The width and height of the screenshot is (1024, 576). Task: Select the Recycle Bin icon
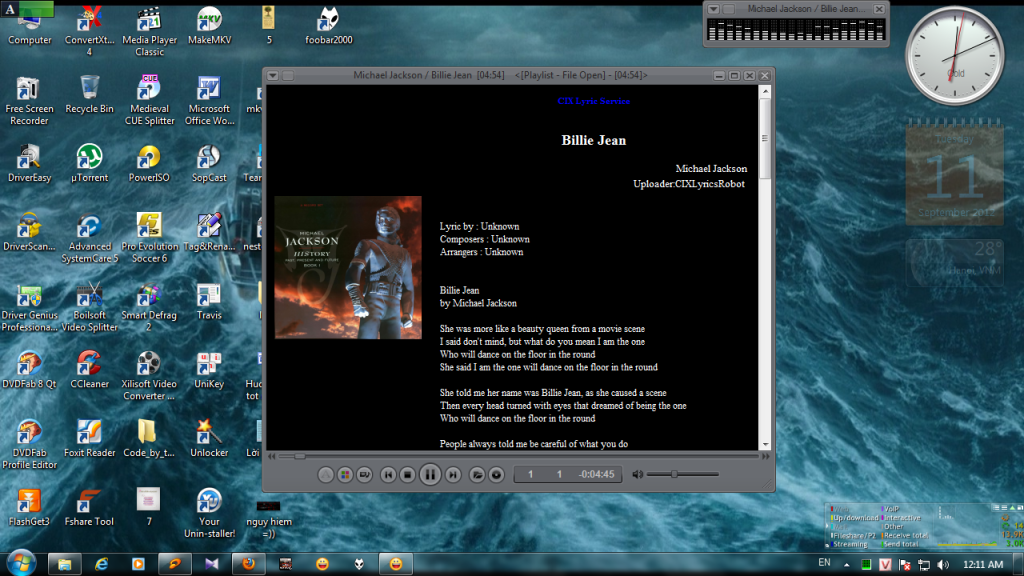89,95
